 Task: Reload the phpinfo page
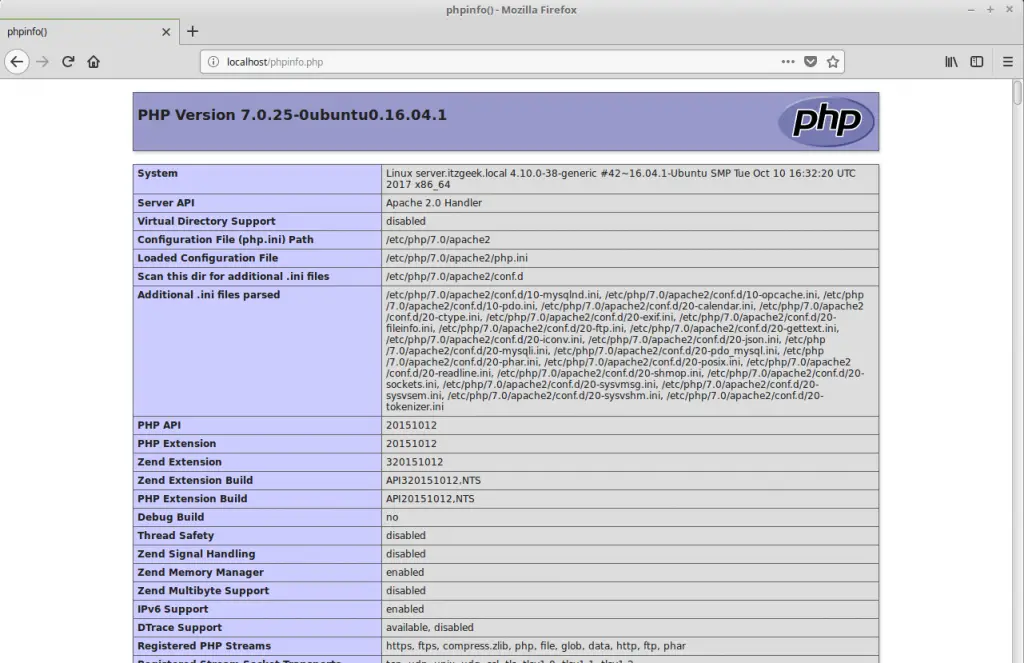click(68, 62)
